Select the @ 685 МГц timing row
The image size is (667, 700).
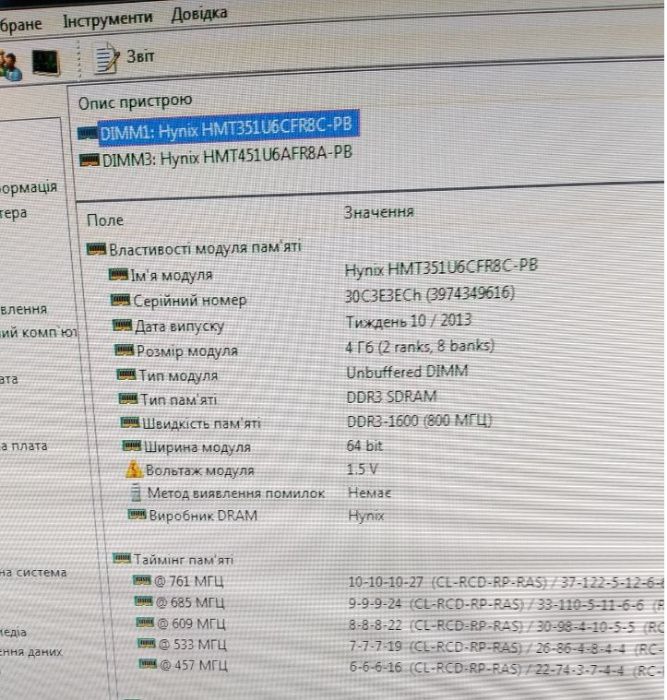[190, 602]
